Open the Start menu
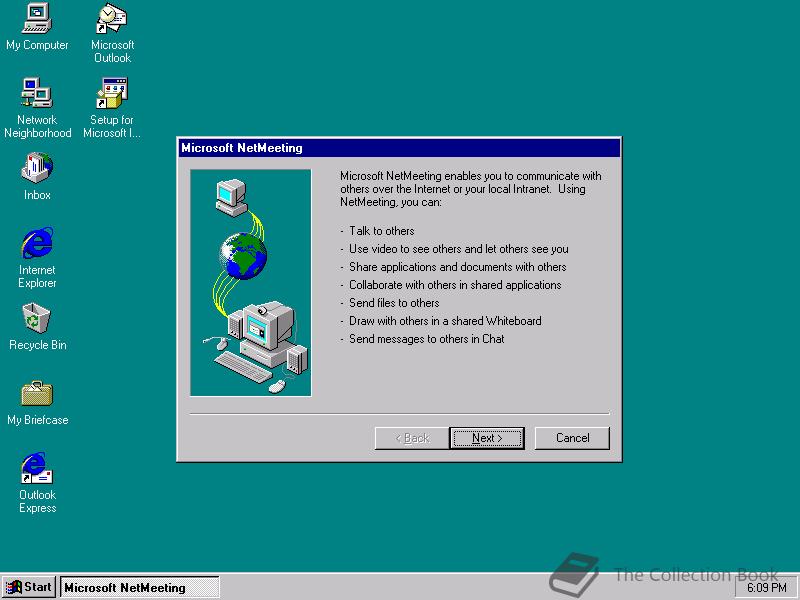Viewport: 800px width, 600px height. (x=29, y=587)
